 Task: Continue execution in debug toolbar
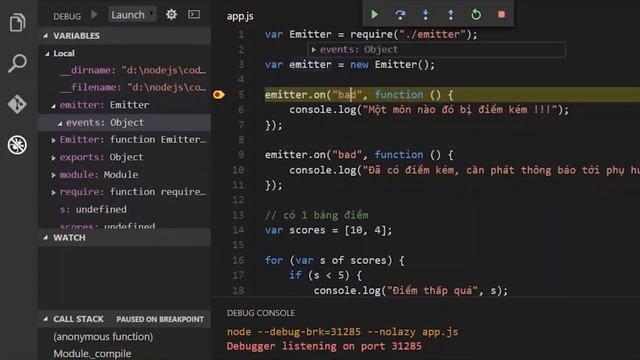[374, 15]
